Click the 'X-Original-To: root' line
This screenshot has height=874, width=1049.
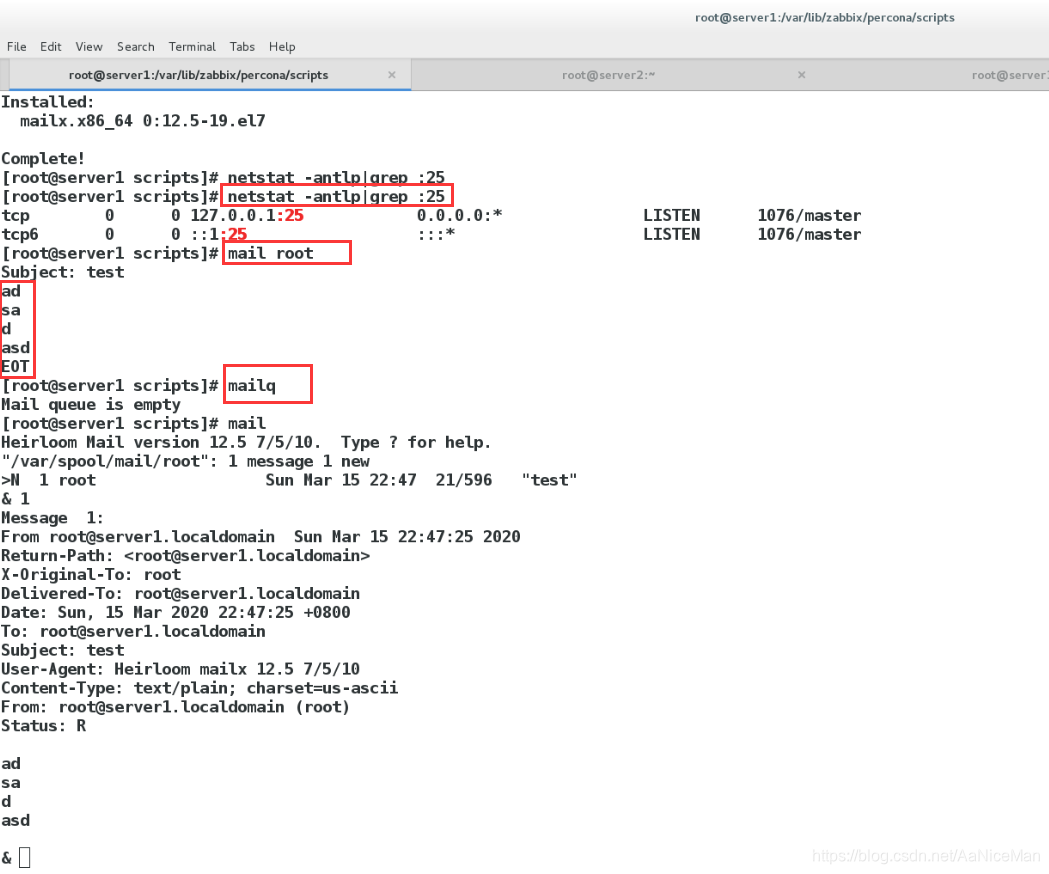point(91,574)
